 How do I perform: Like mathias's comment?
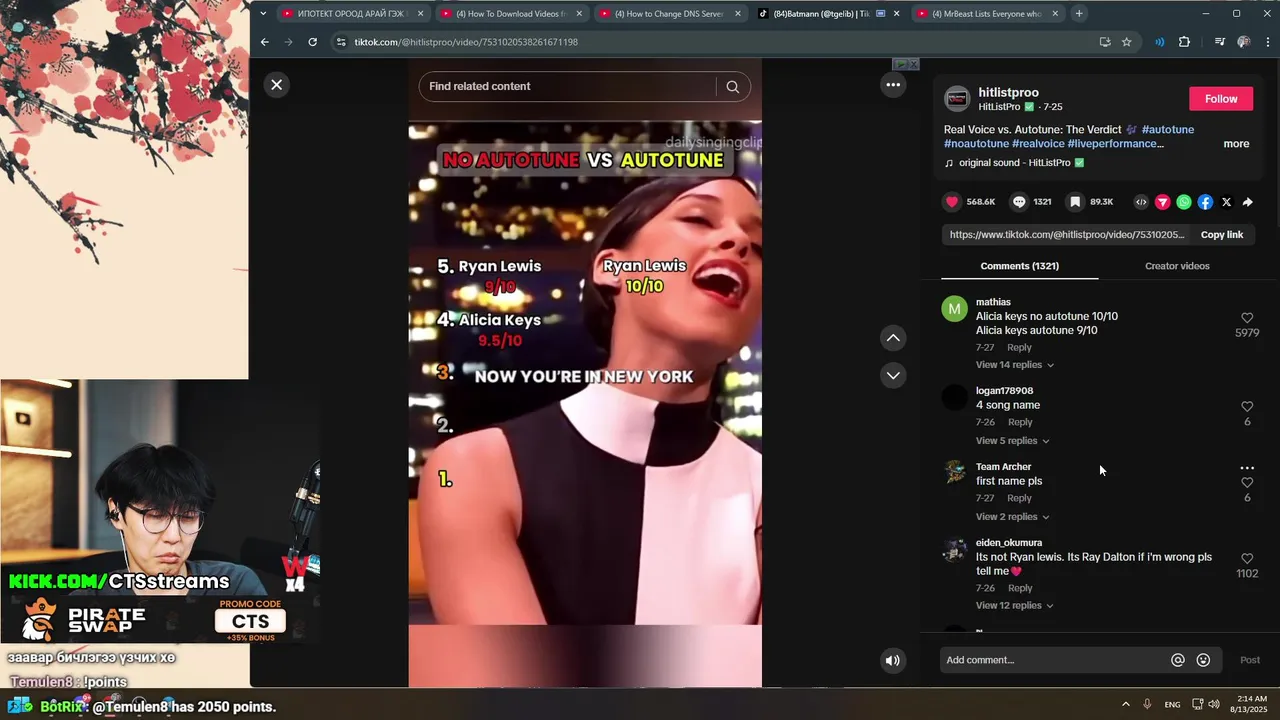[x=1247, y=318]
